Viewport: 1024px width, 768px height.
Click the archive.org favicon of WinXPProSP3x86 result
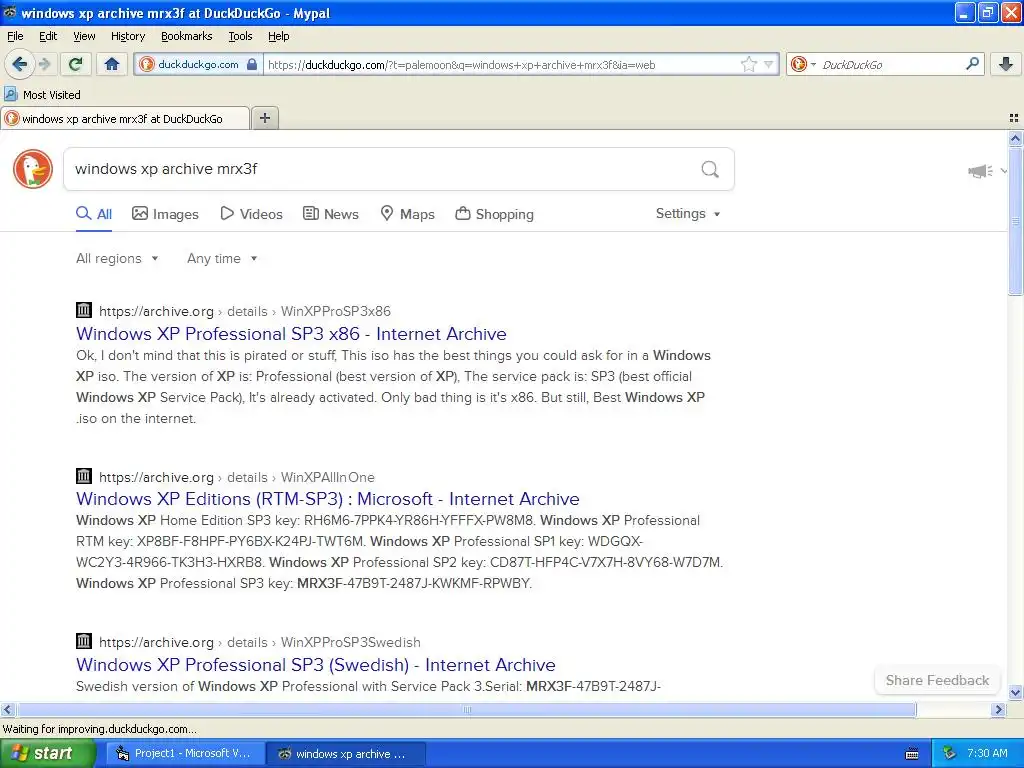(84, 310)
